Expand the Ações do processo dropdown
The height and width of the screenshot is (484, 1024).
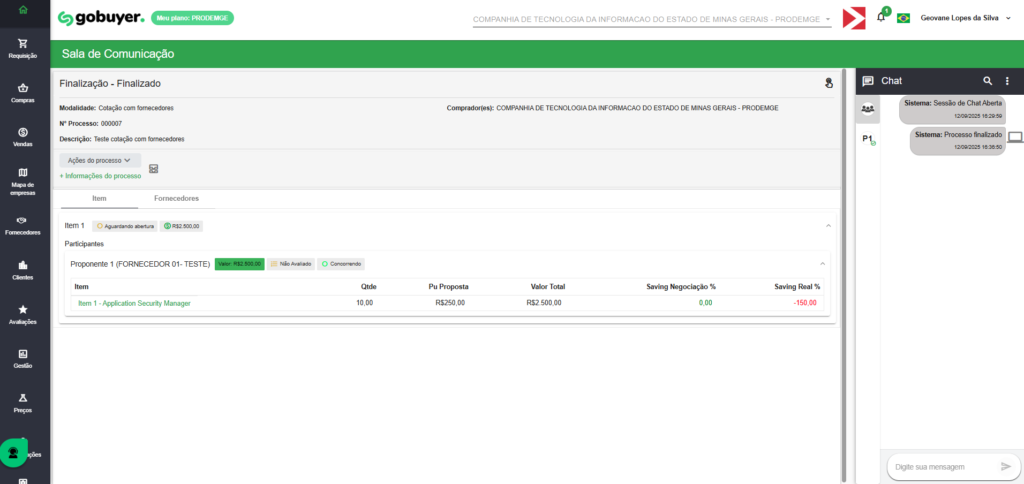[100, 160]
